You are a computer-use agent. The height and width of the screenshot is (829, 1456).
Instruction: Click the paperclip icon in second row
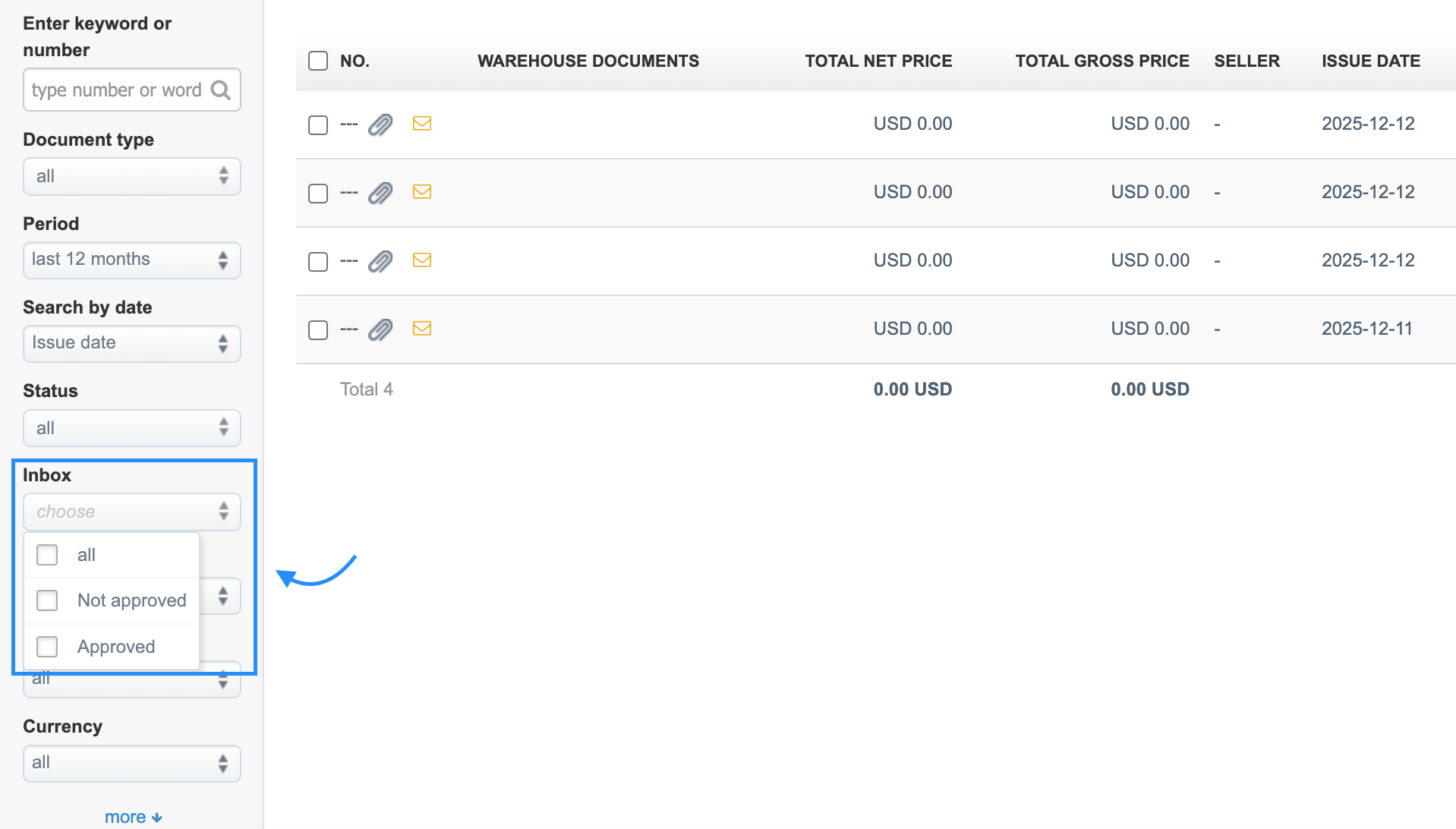(x=380, y=193)
